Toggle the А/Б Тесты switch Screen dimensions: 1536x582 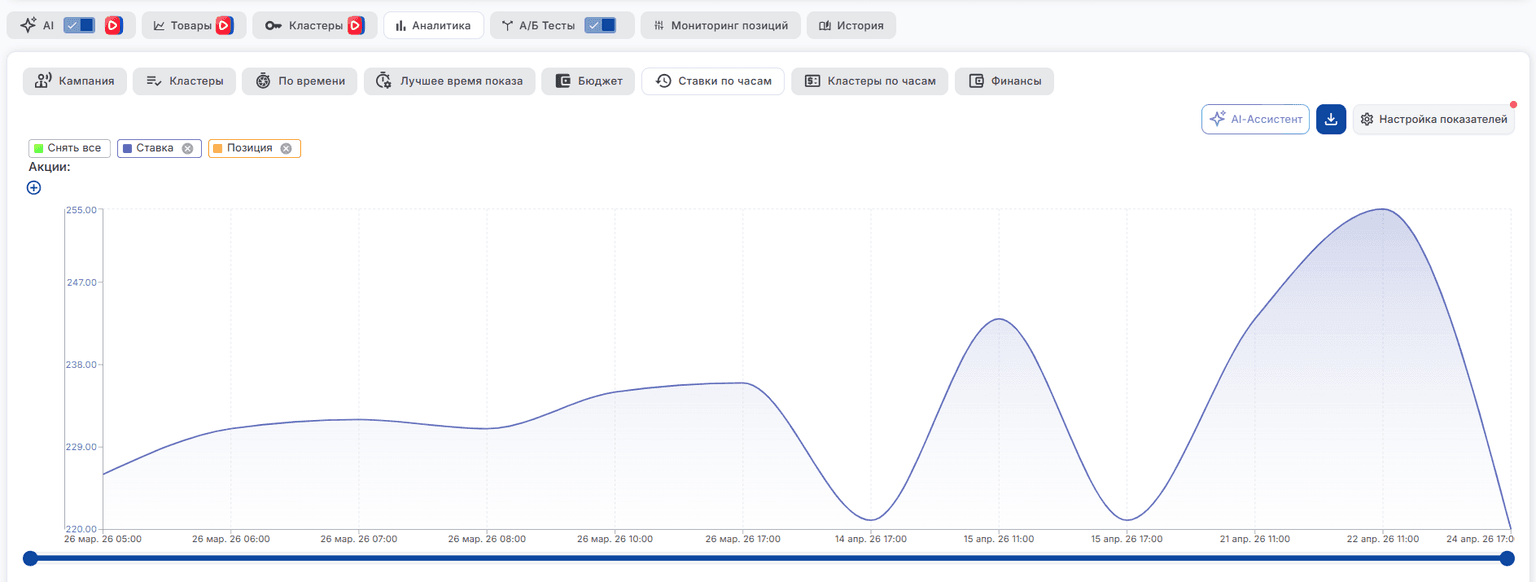click(601, 25)
